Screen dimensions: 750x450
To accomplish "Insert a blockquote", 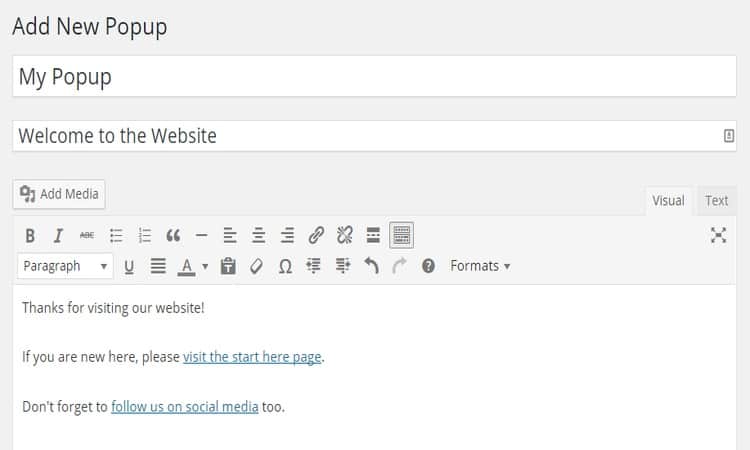I will (173, 236).
